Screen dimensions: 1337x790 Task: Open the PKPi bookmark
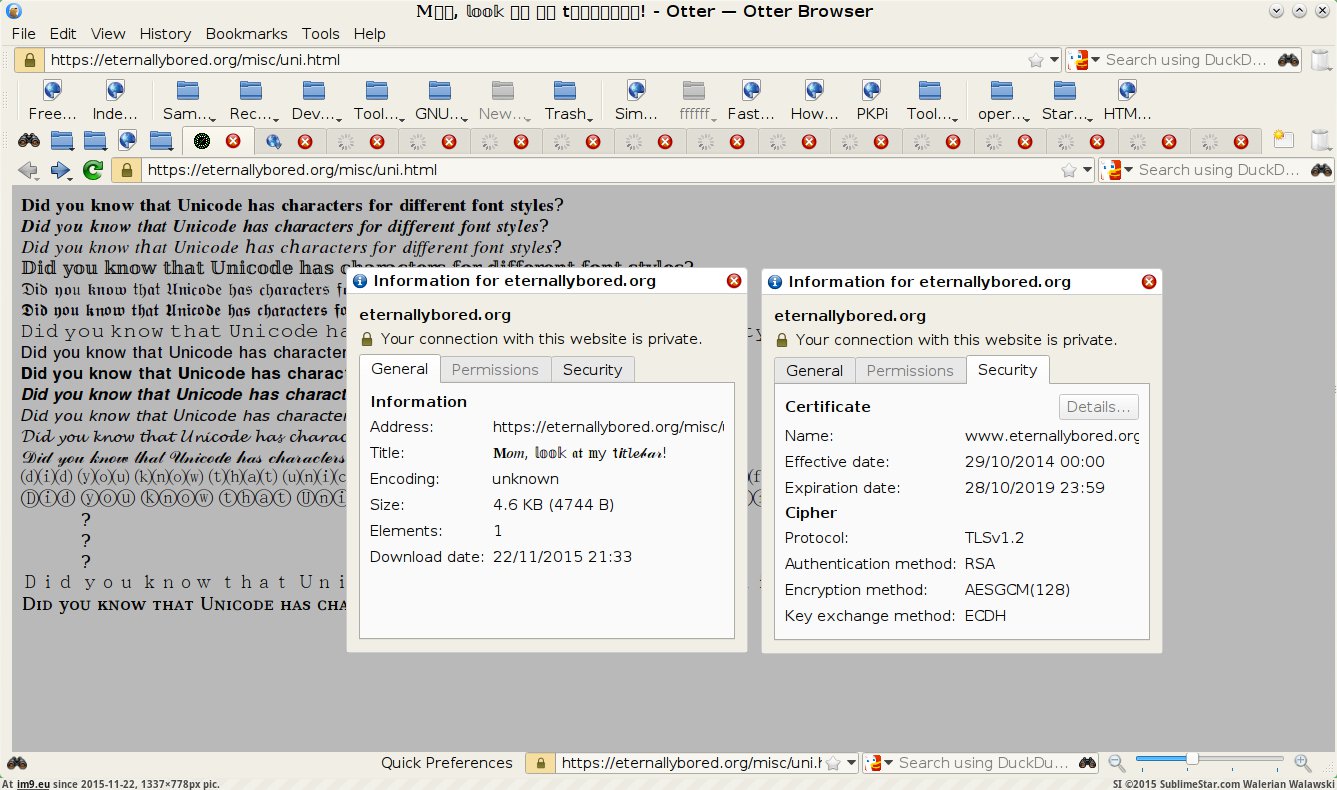pyautogui.click(x=872, y=101)
